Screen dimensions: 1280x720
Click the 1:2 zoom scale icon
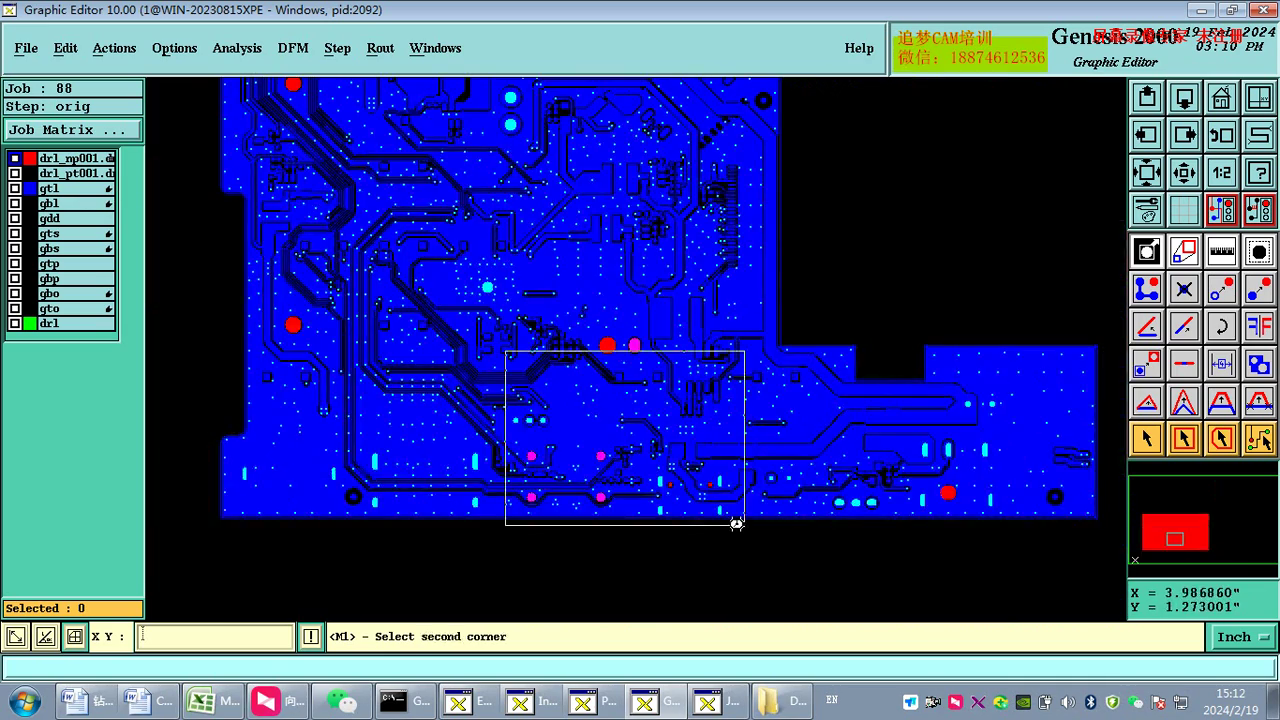(1221, 172)
